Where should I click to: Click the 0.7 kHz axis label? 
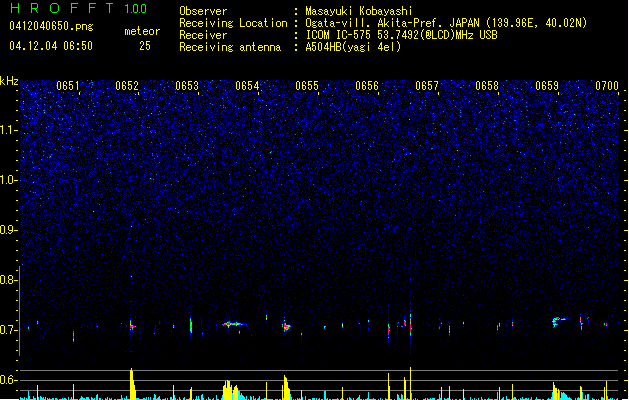9,330
